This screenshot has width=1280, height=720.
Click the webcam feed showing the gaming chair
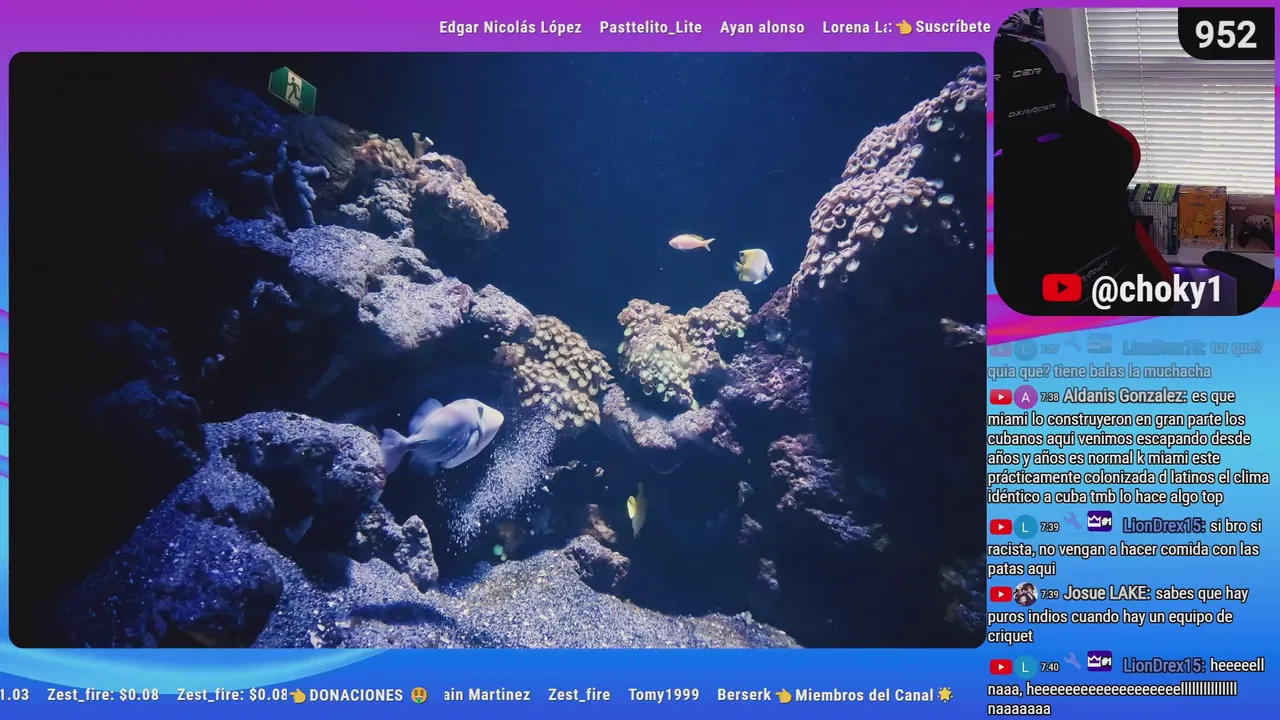[x=1133, y=162]
